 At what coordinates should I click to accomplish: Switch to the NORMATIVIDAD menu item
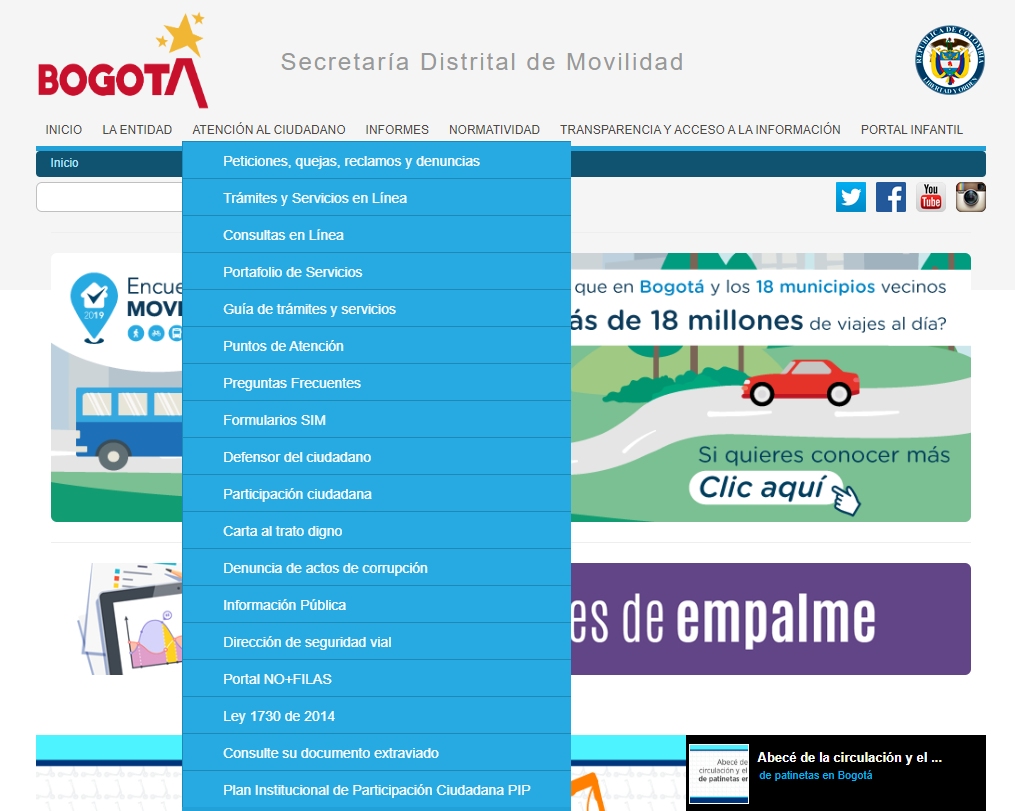[494, 129]
